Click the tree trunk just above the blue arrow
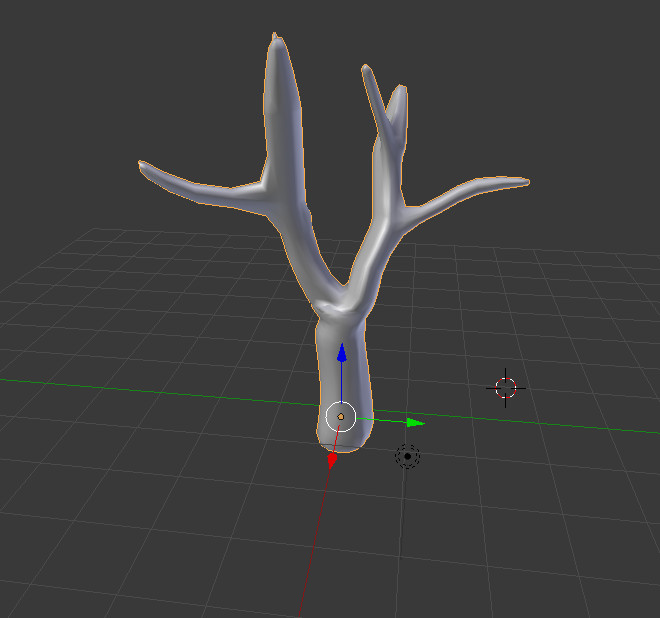 341,330
